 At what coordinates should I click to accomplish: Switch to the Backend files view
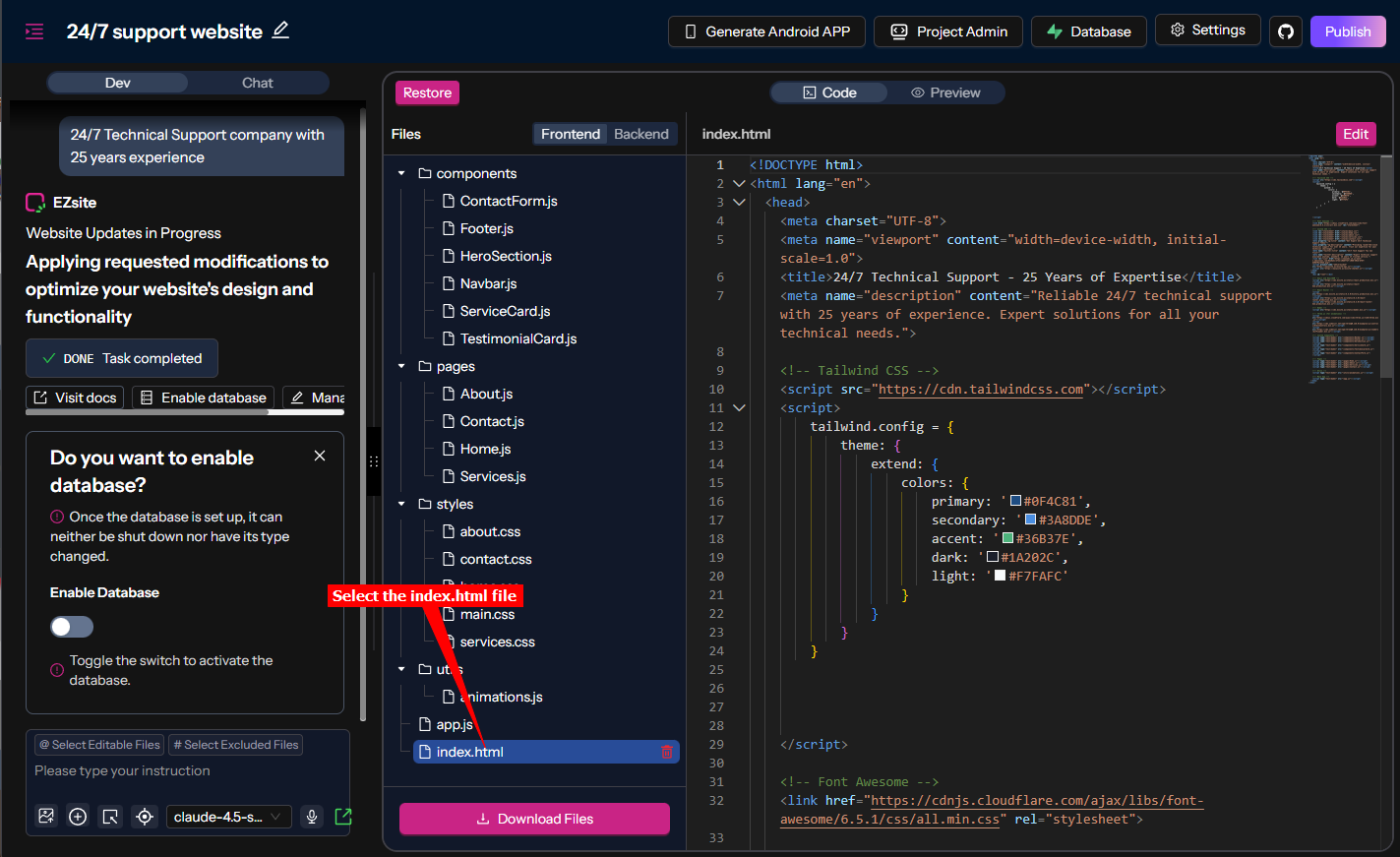click(640, 134)
